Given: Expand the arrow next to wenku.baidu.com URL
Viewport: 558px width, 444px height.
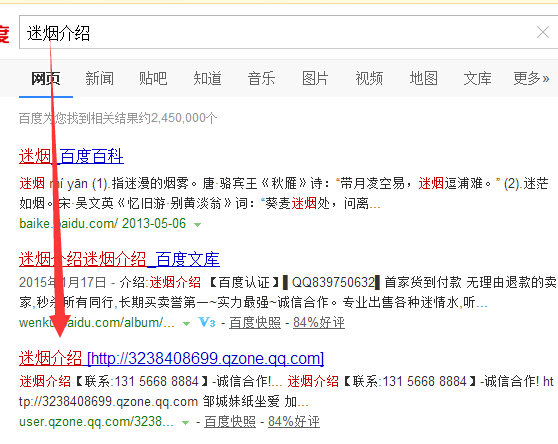Looking at the screenshot, I should pyautogui.click(x=186, y=324).
